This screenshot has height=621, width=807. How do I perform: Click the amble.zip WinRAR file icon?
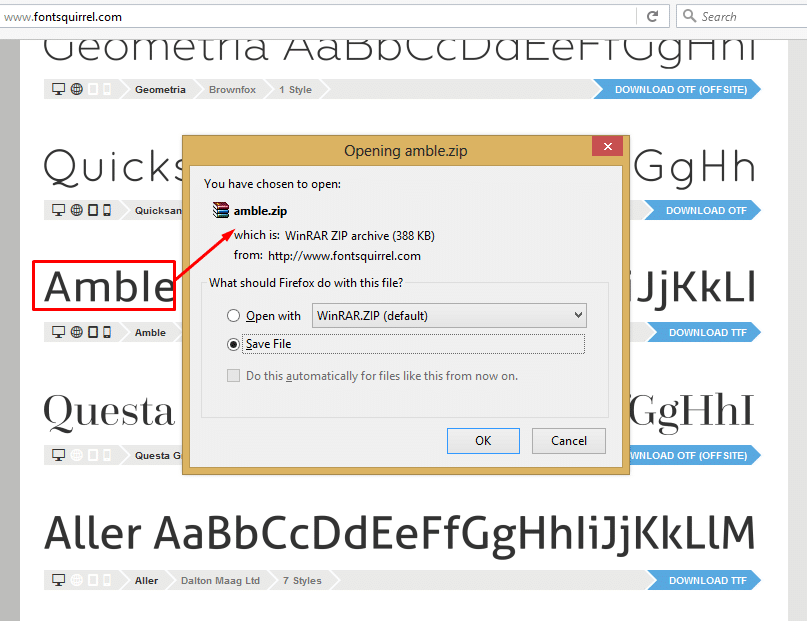(x=220, y=210)
